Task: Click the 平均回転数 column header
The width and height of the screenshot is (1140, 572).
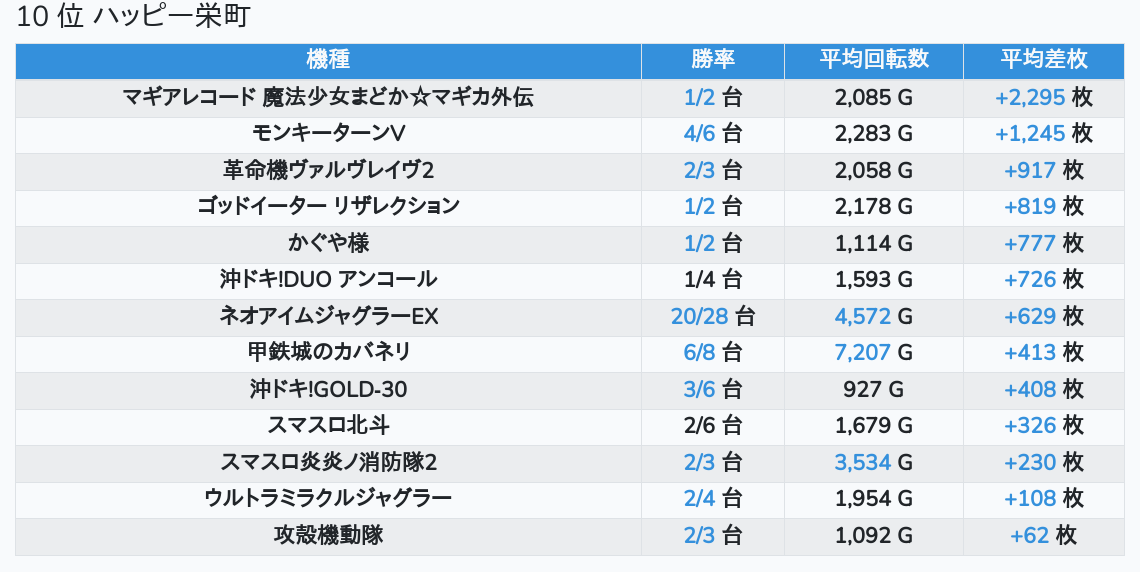Action: coord(873,60)
